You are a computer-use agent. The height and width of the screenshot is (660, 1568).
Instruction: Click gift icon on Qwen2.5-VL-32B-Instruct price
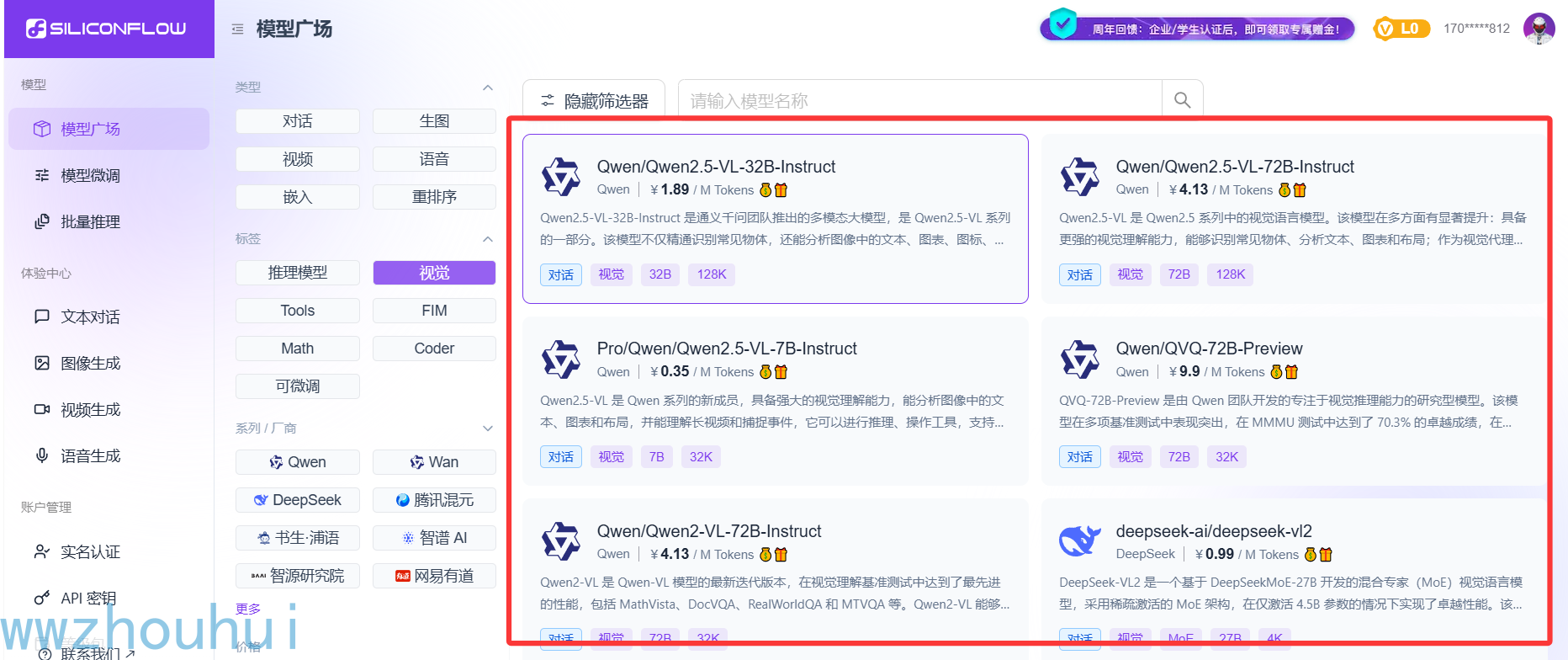[781, 190]
